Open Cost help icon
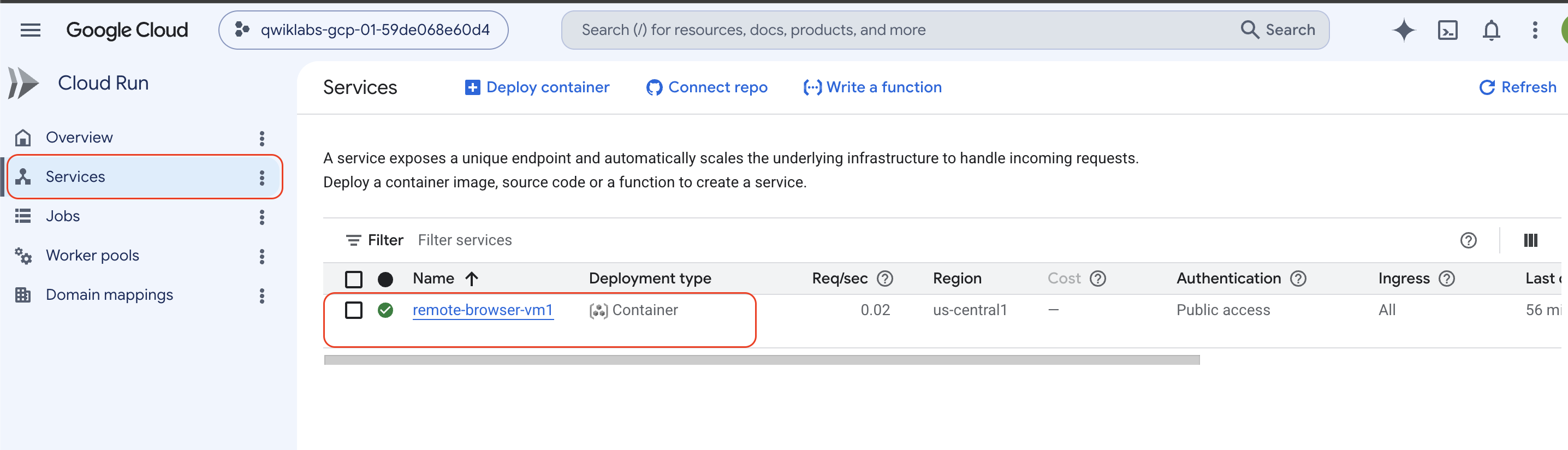Viewport: 1568px width, 450px height. tap(1097, 279)
